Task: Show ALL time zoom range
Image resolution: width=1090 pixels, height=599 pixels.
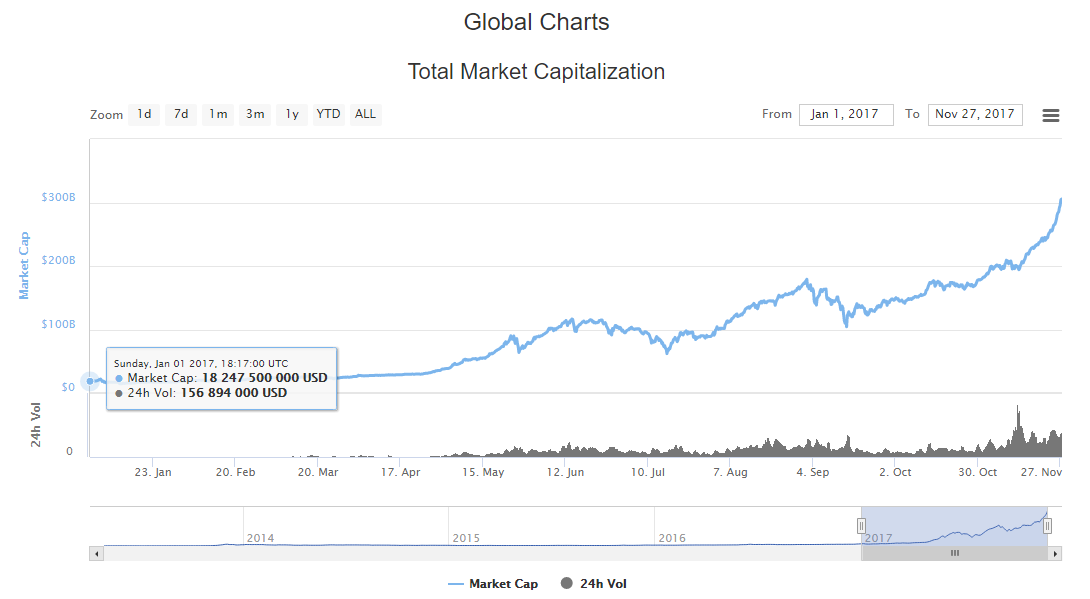Action: (x=366, y=114)
